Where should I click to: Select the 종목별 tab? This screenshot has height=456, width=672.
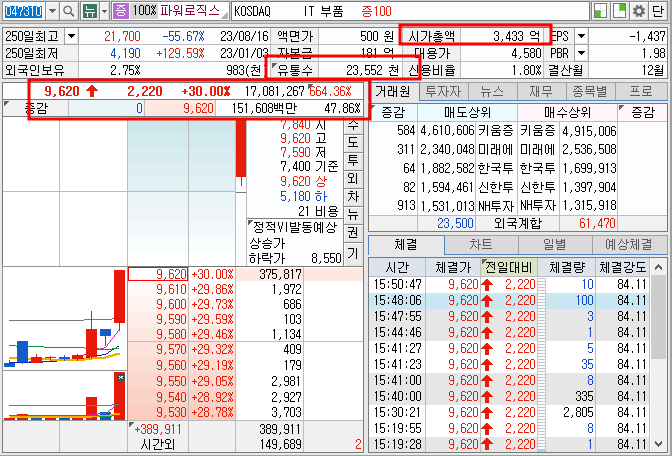click(x=590, y=91)
